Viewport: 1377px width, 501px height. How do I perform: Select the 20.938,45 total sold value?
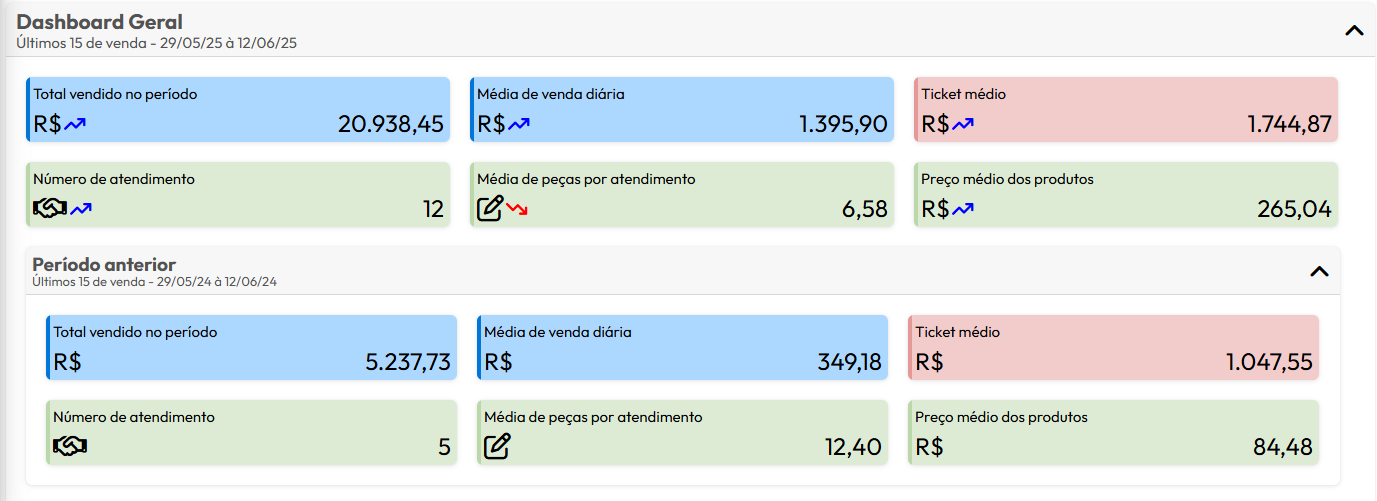pos(391,124)
